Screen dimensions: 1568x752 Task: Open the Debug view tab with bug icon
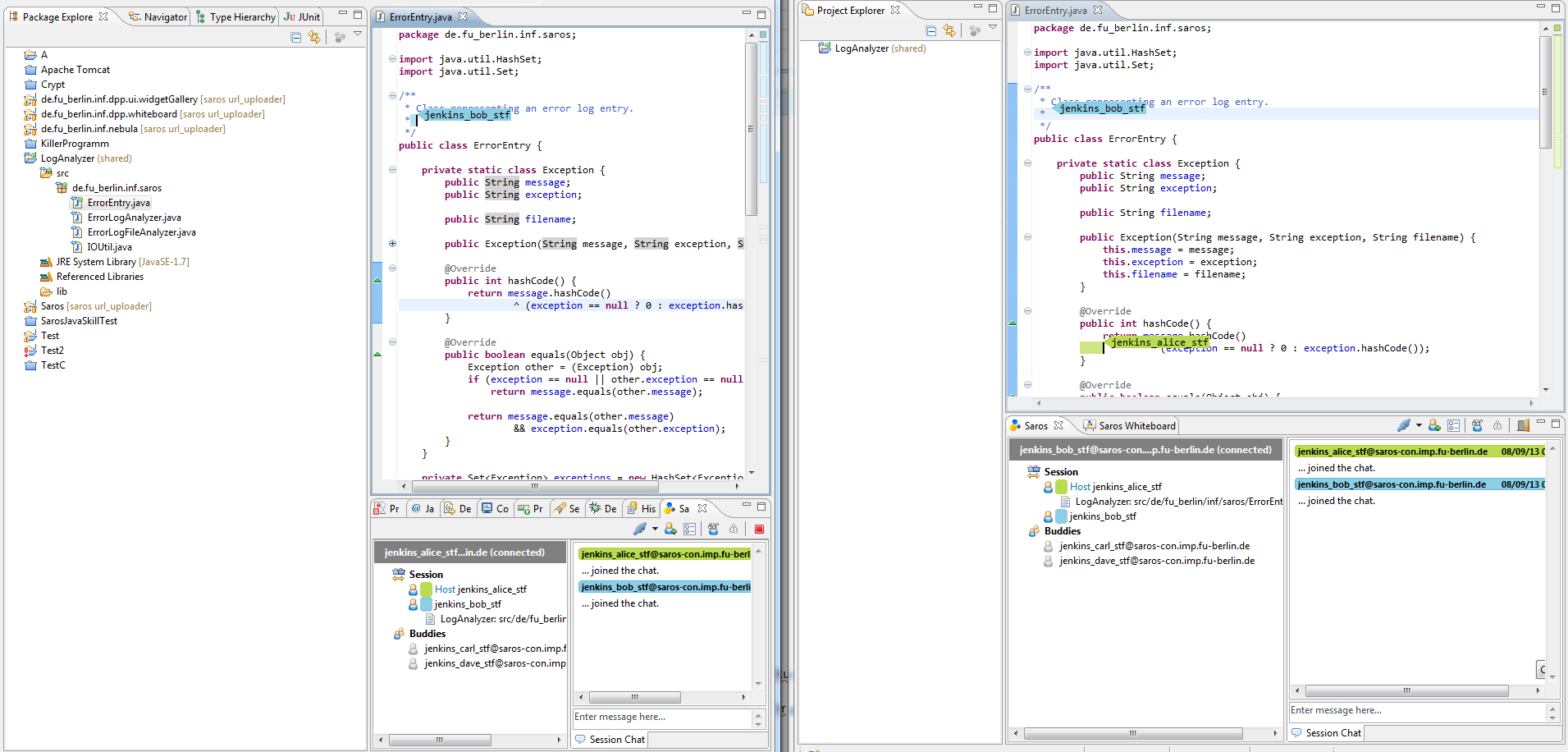pos(603,509)
